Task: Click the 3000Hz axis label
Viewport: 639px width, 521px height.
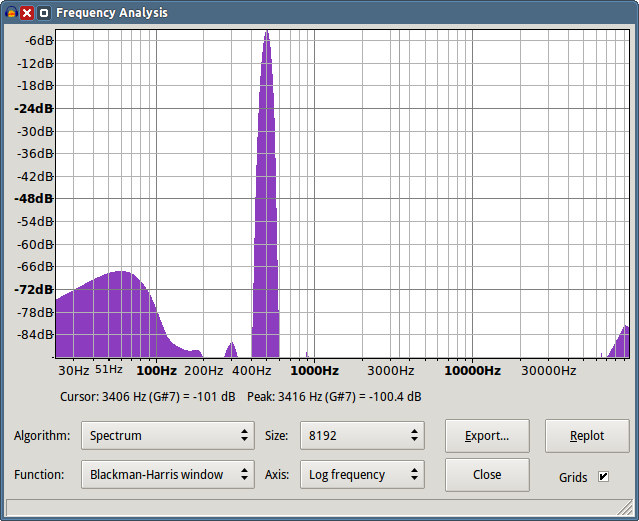Action: pos(390,371)
